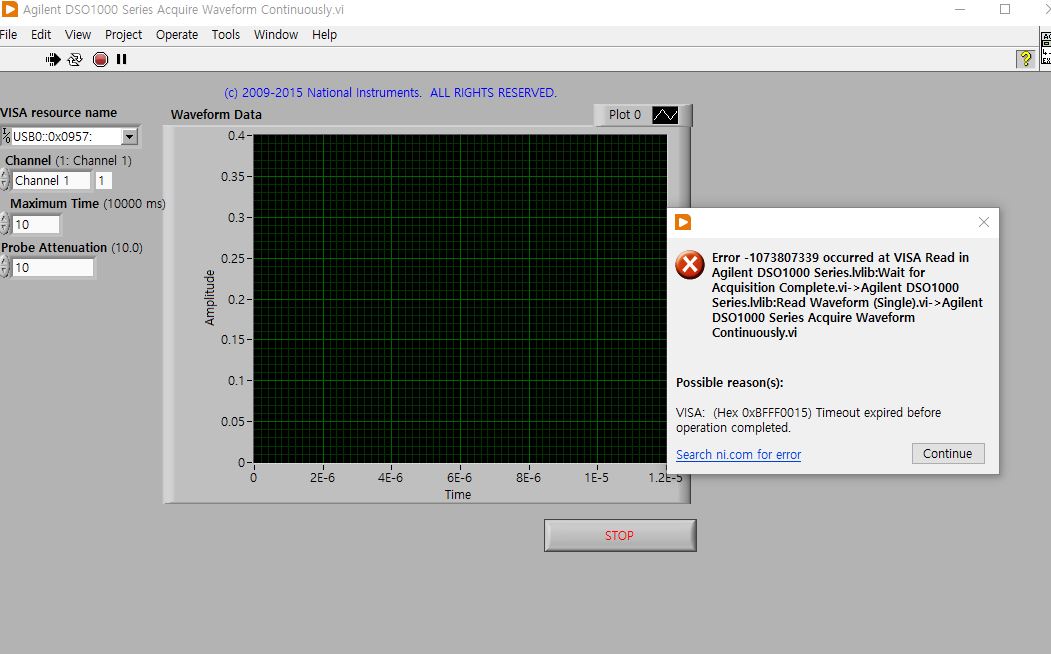Click the LabVIEW icon in error dialog
The width and height of the screenshot is (1051, 654).
pos(683,222)
